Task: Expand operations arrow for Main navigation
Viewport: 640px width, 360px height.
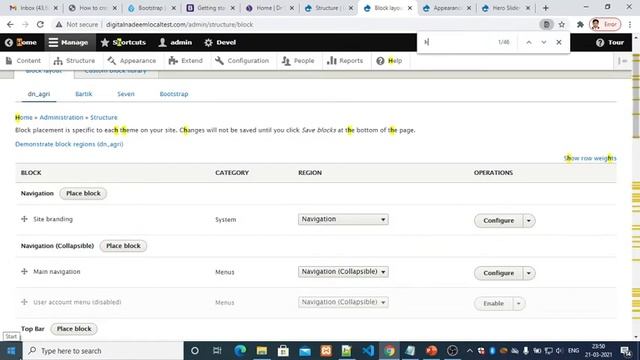Action: 529,273
